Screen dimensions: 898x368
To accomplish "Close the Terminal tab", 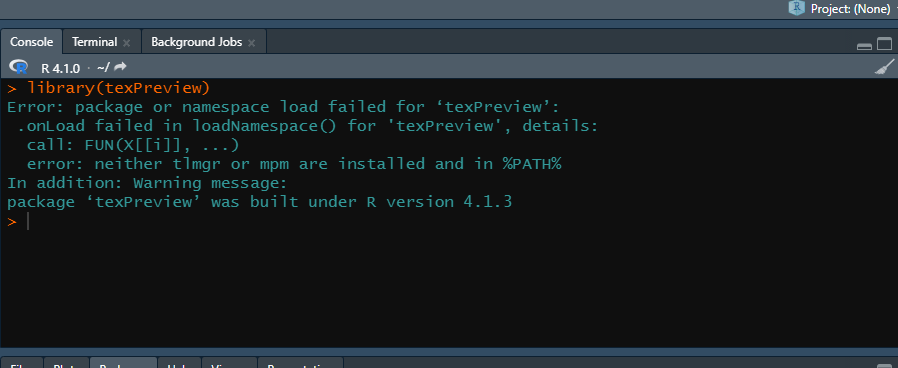I will 127,43.
